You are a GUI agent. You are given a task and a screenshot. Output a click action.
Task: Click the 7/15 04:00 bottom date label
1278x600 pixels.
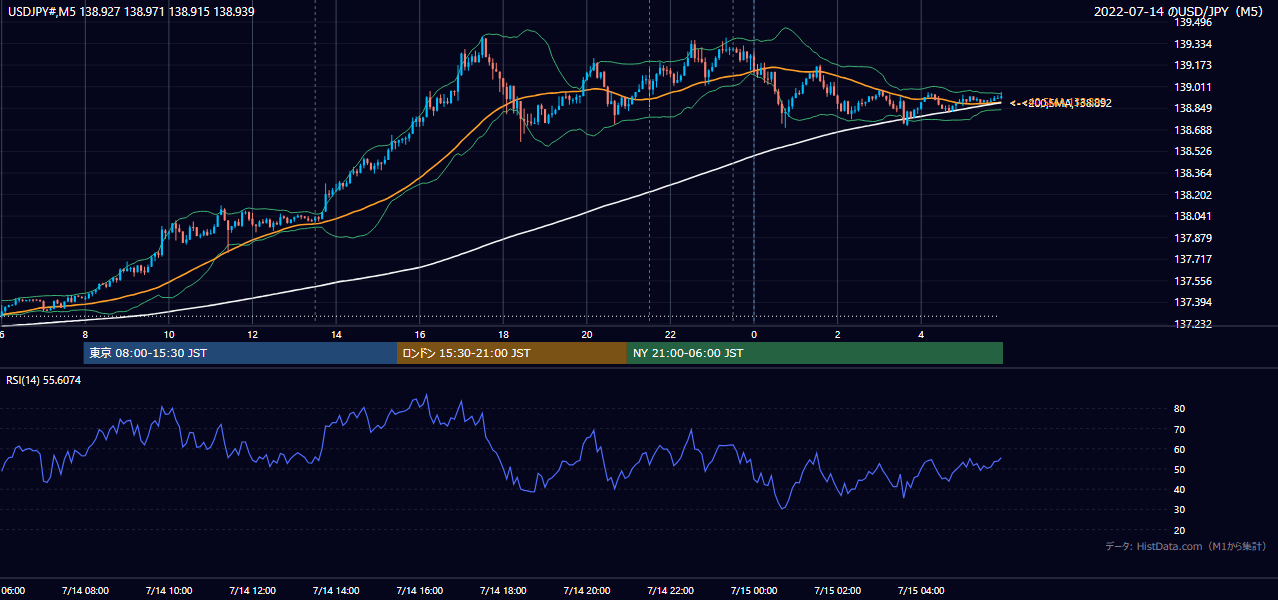(920, 591)
